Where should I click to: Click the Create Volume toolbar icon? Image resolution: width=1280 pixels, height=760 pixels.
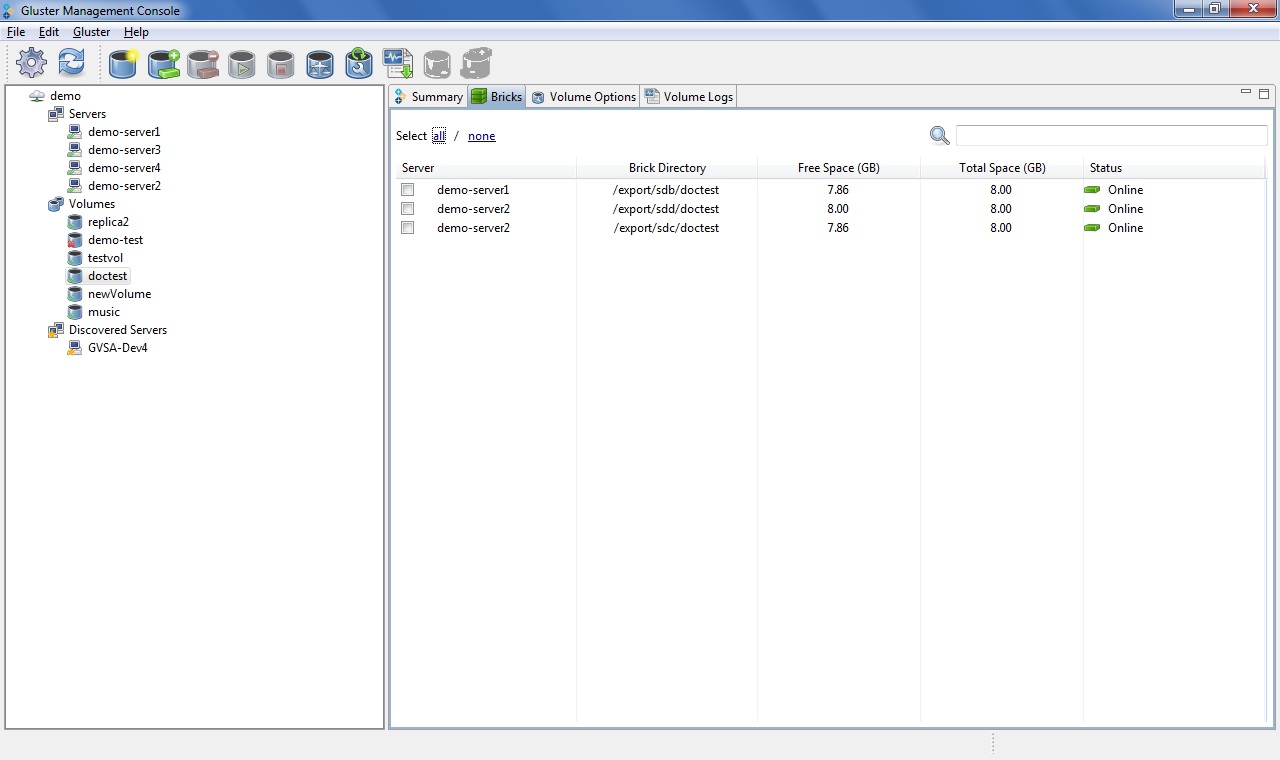[x=123, y=64]
